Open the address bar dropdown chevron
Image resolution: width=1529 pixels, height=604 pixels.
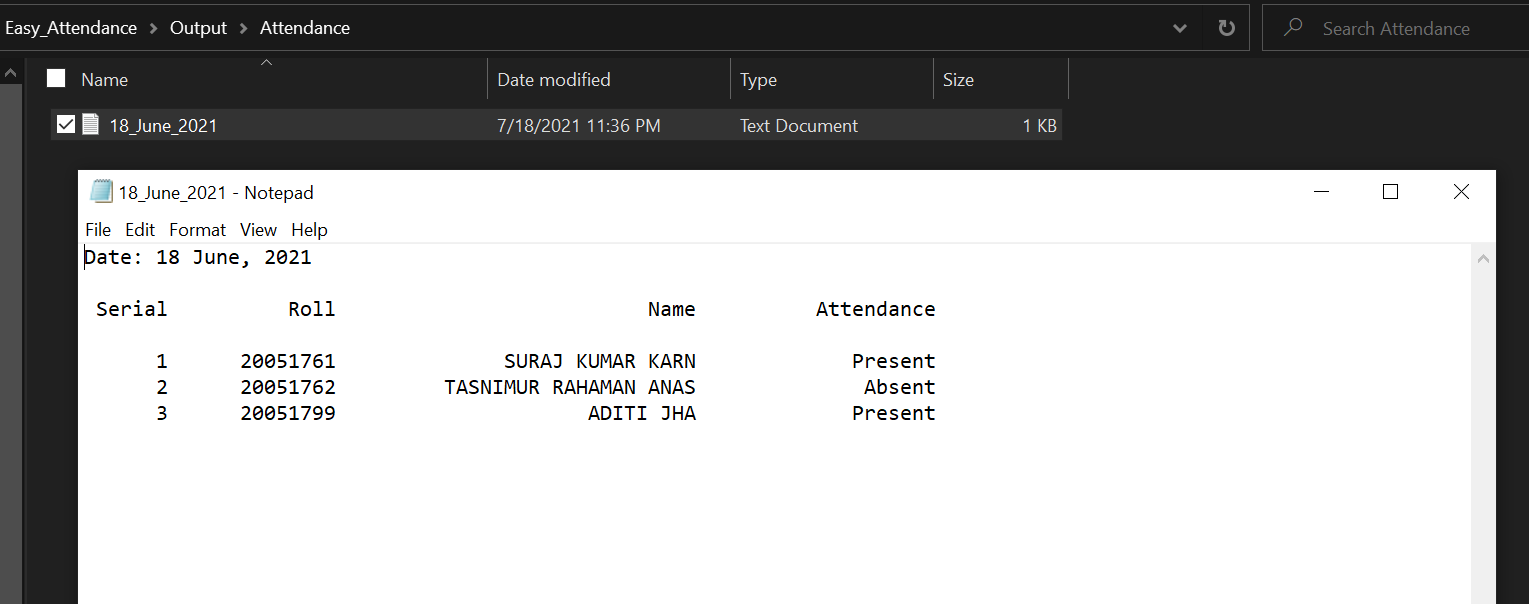1179,28
